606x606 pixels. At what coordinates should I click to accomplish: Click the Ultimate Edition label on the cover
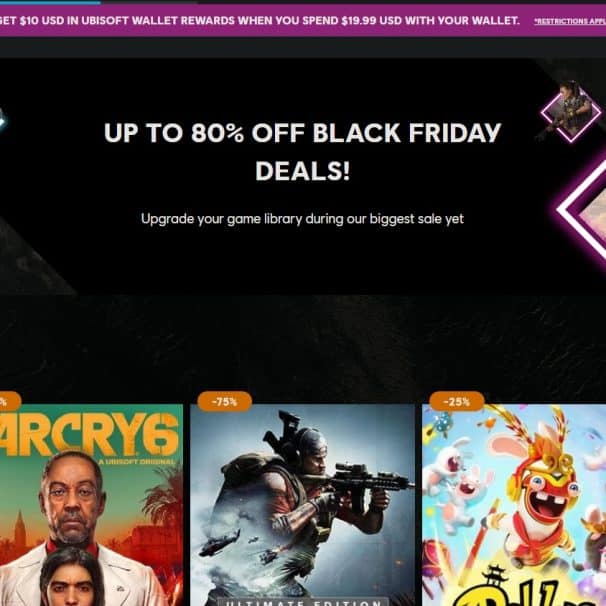click(302, 602)
